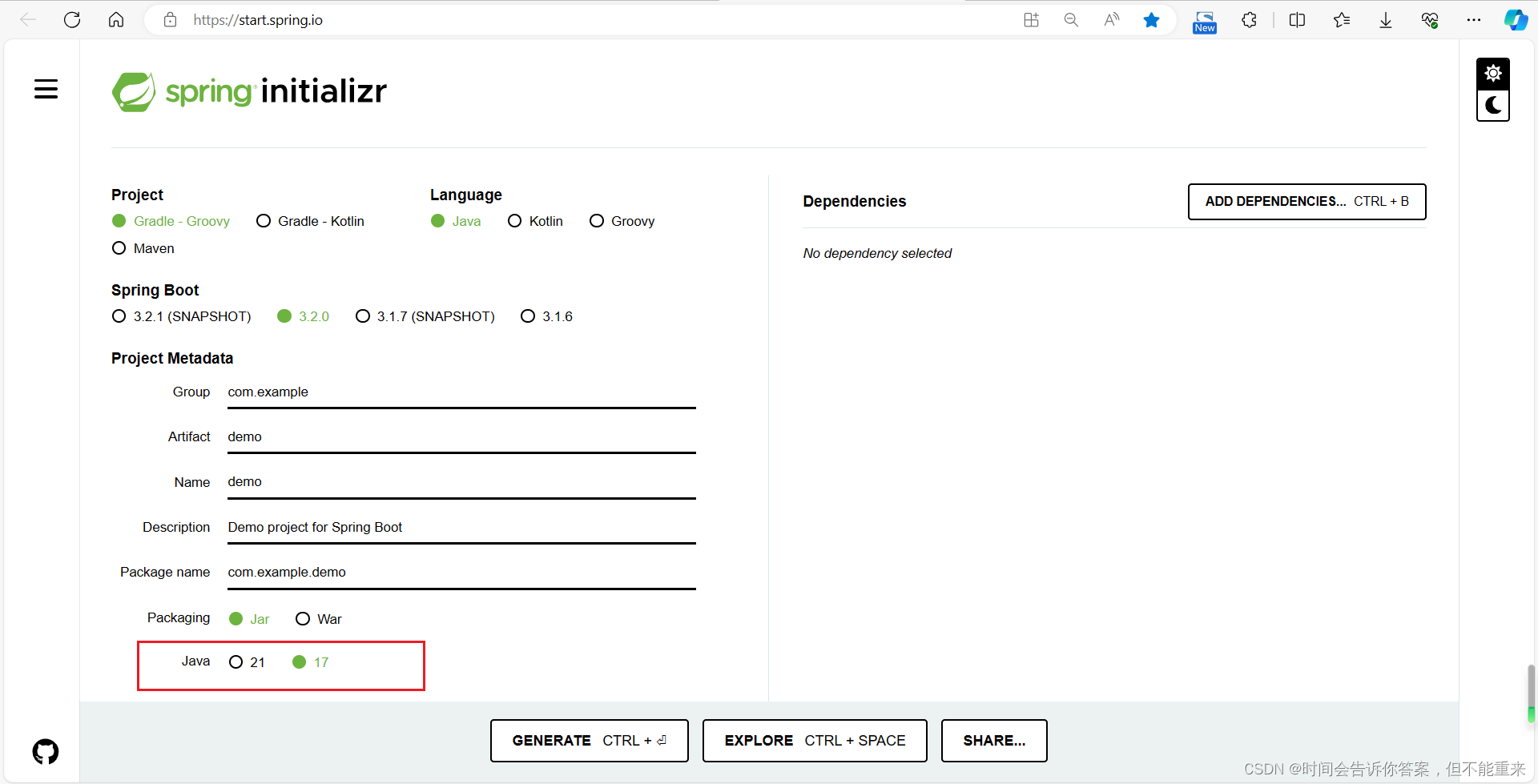This screenshot has height=784, width=1538.
Task: Click the SHARE button
Action: [994, 741]
